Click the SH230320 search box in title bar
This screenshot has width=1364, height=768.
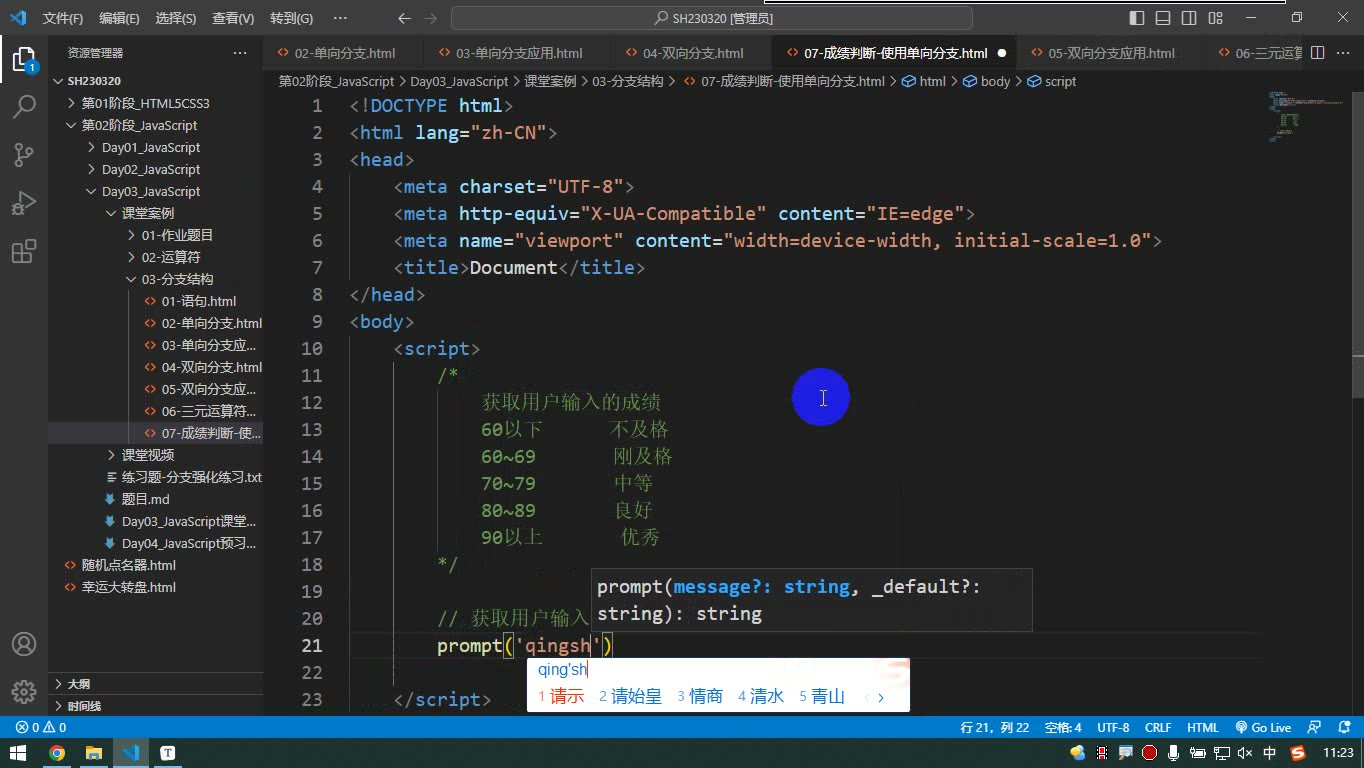[712, 18]
